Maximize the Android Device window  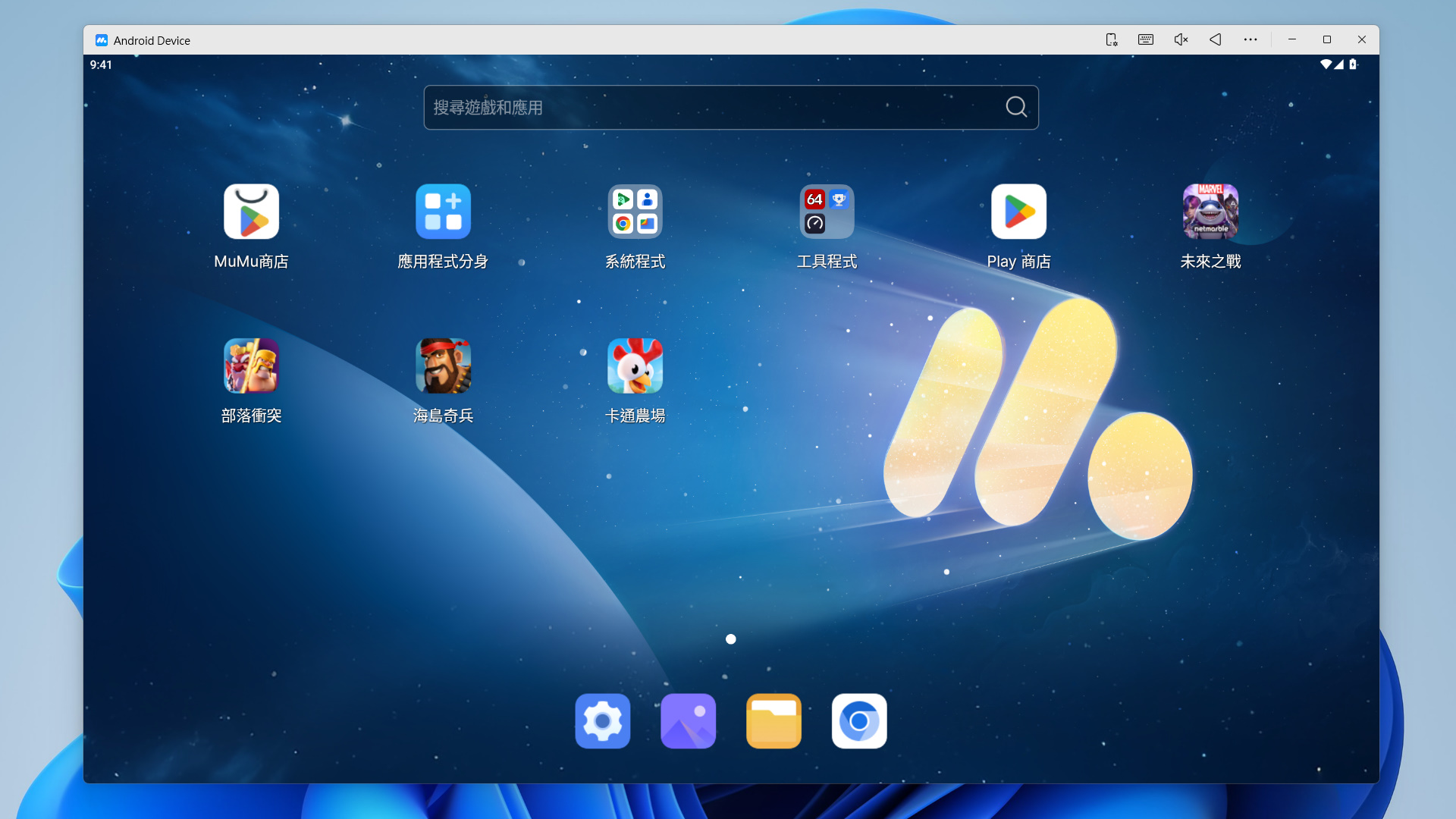point(1327,39)
